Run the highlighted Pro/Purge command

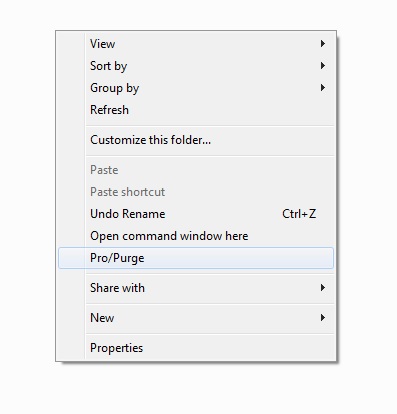pyautogui.click(x=196, y=258)
